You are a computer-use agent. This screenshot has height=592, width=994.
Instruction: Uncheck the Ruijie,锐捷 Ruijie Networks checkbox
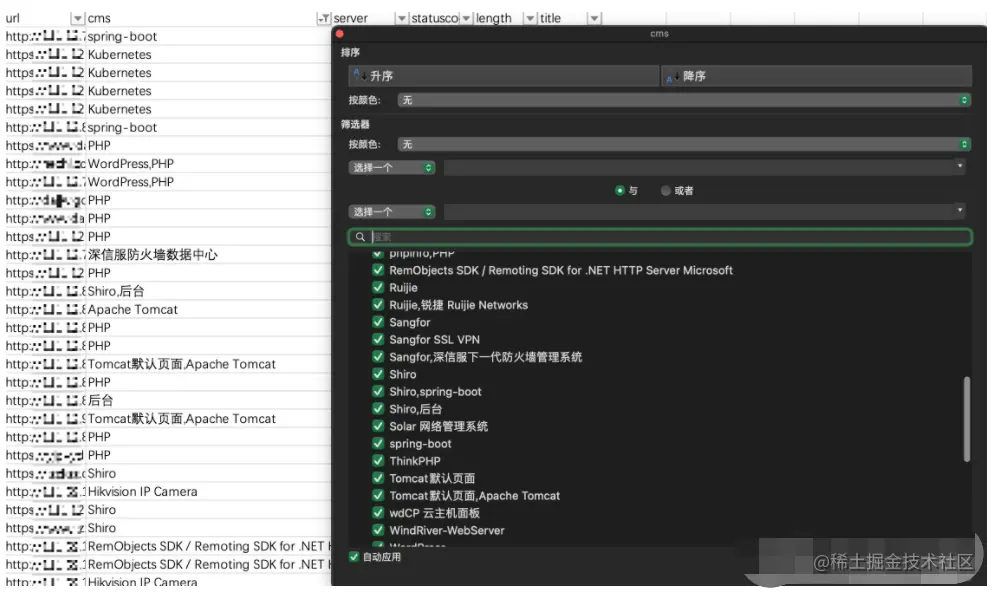click(378, 305)
